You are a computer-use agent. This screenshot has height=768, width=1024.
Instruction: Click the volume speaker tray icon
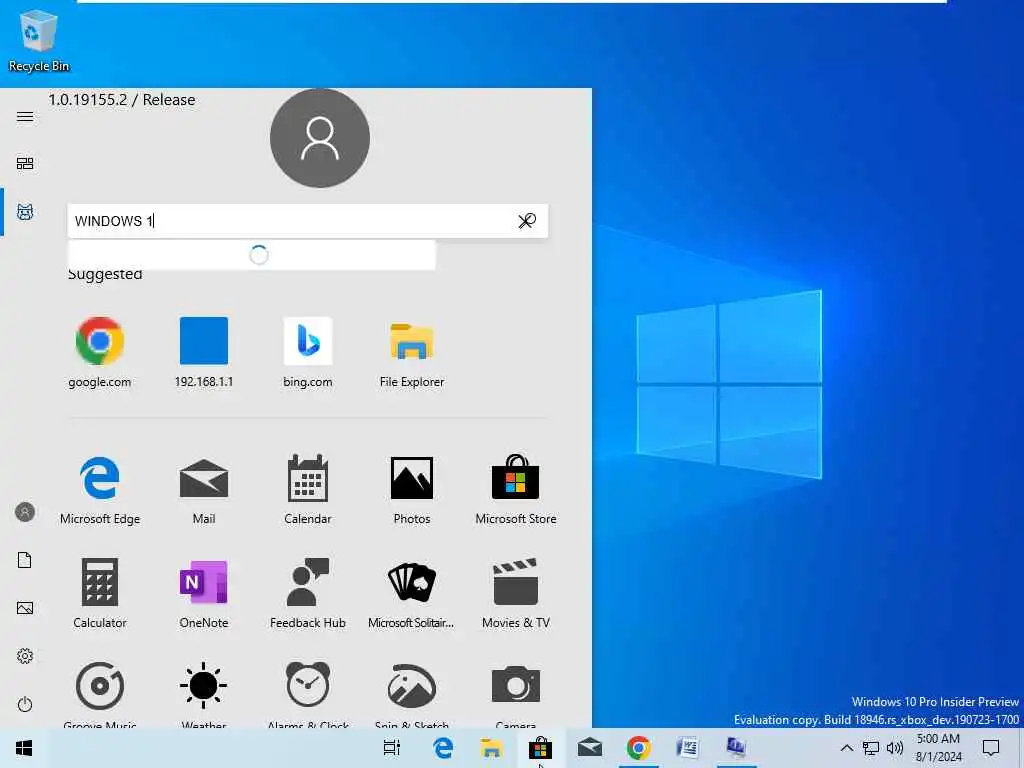click(x=895, y=748)
